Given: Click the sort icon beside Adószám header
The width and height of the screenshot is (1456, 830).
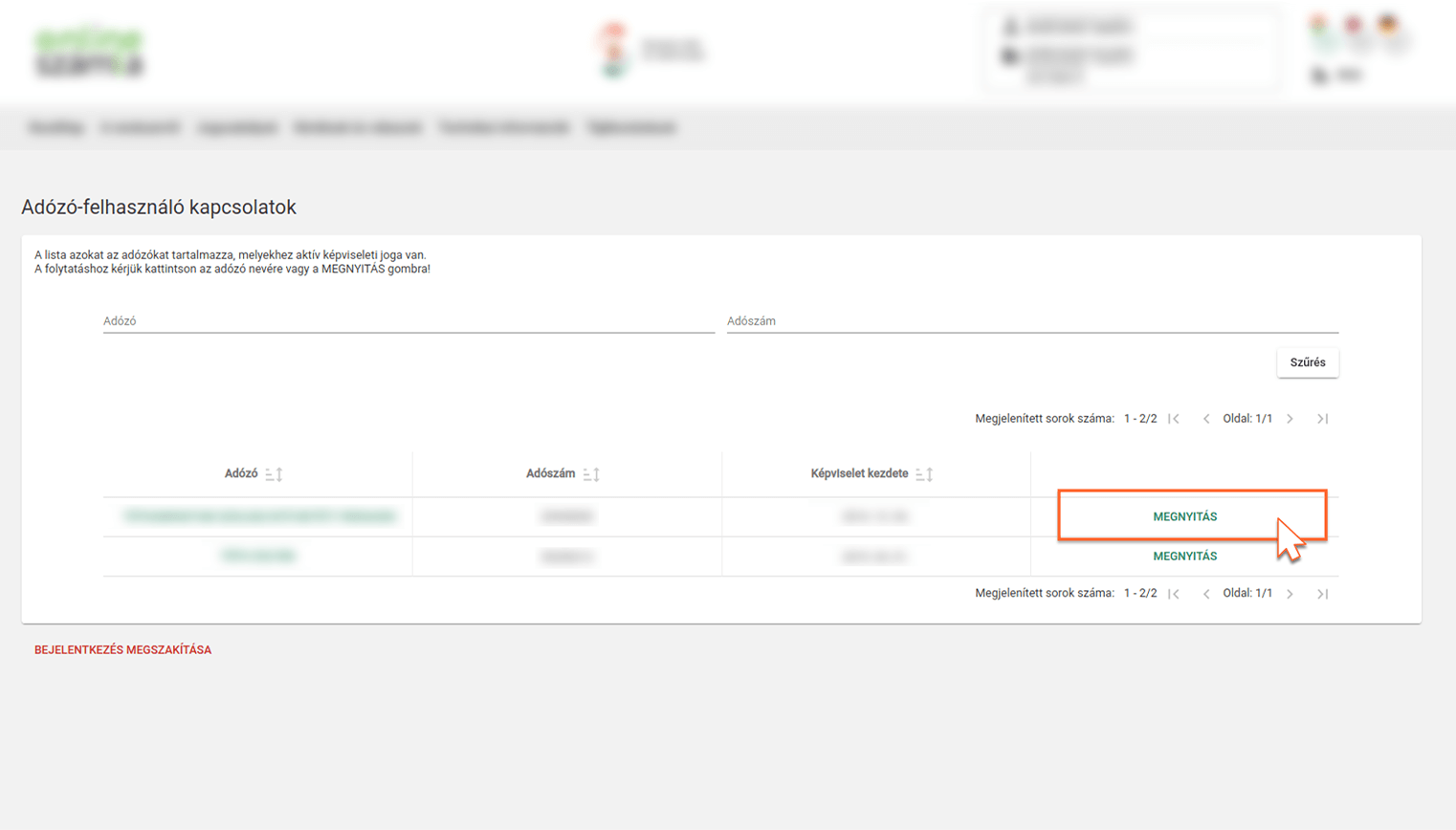Looking at the screenshot, I should pyautogui.click(x=591, y=474).
